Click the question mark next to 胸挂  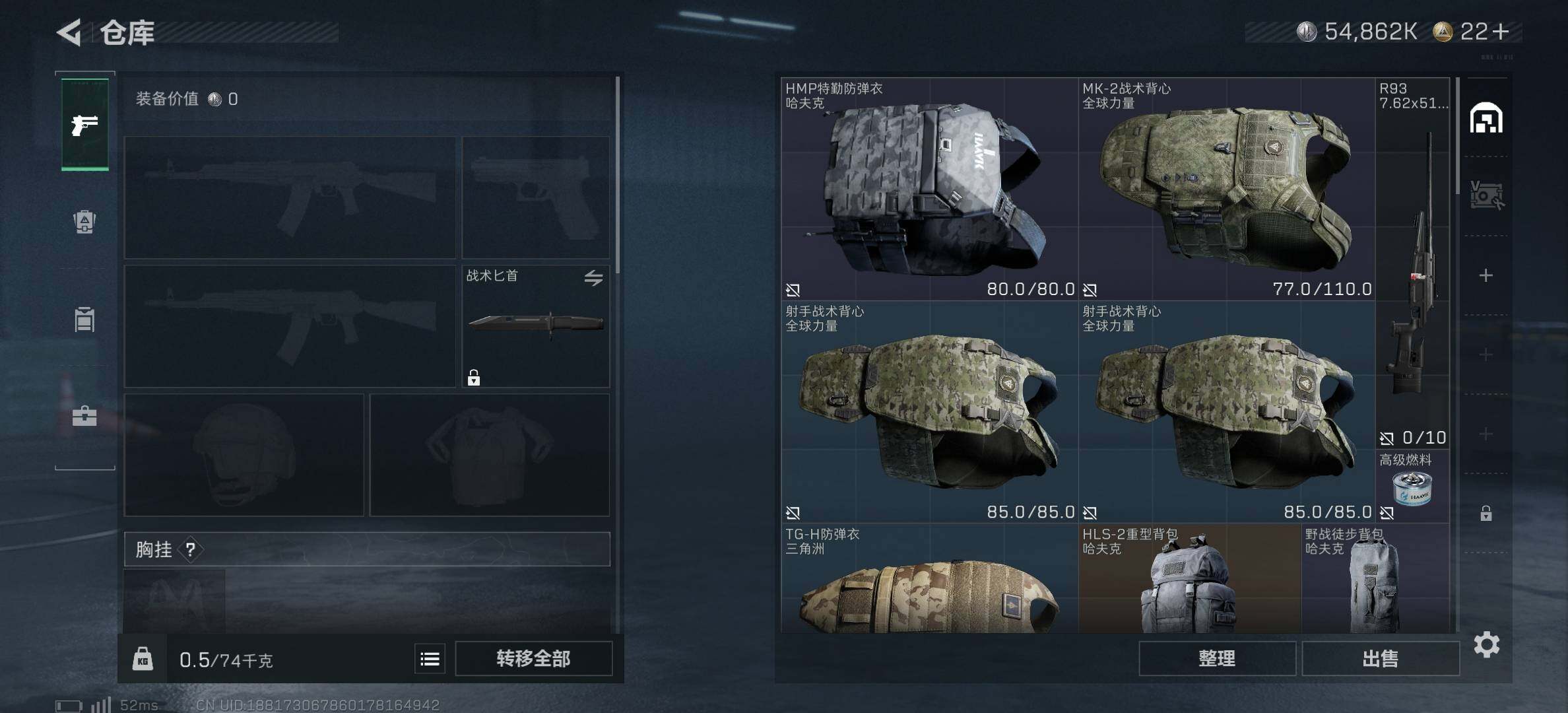coord(190,549)
